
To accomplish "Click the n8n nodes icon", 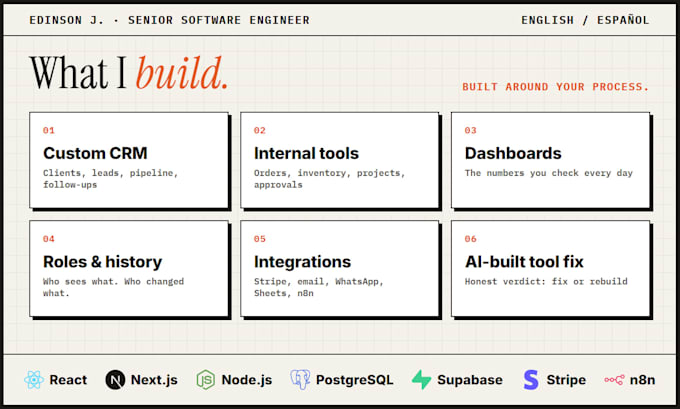I will point(615,380).
